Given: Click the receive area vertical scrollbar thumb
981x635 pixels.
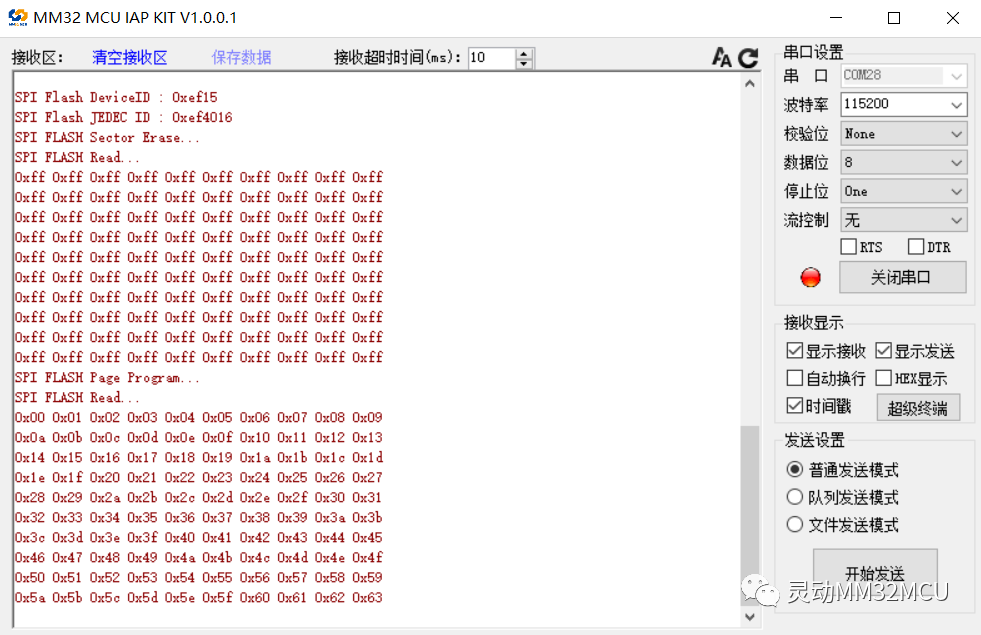Looking at the screenshot, I should (750, 516).
